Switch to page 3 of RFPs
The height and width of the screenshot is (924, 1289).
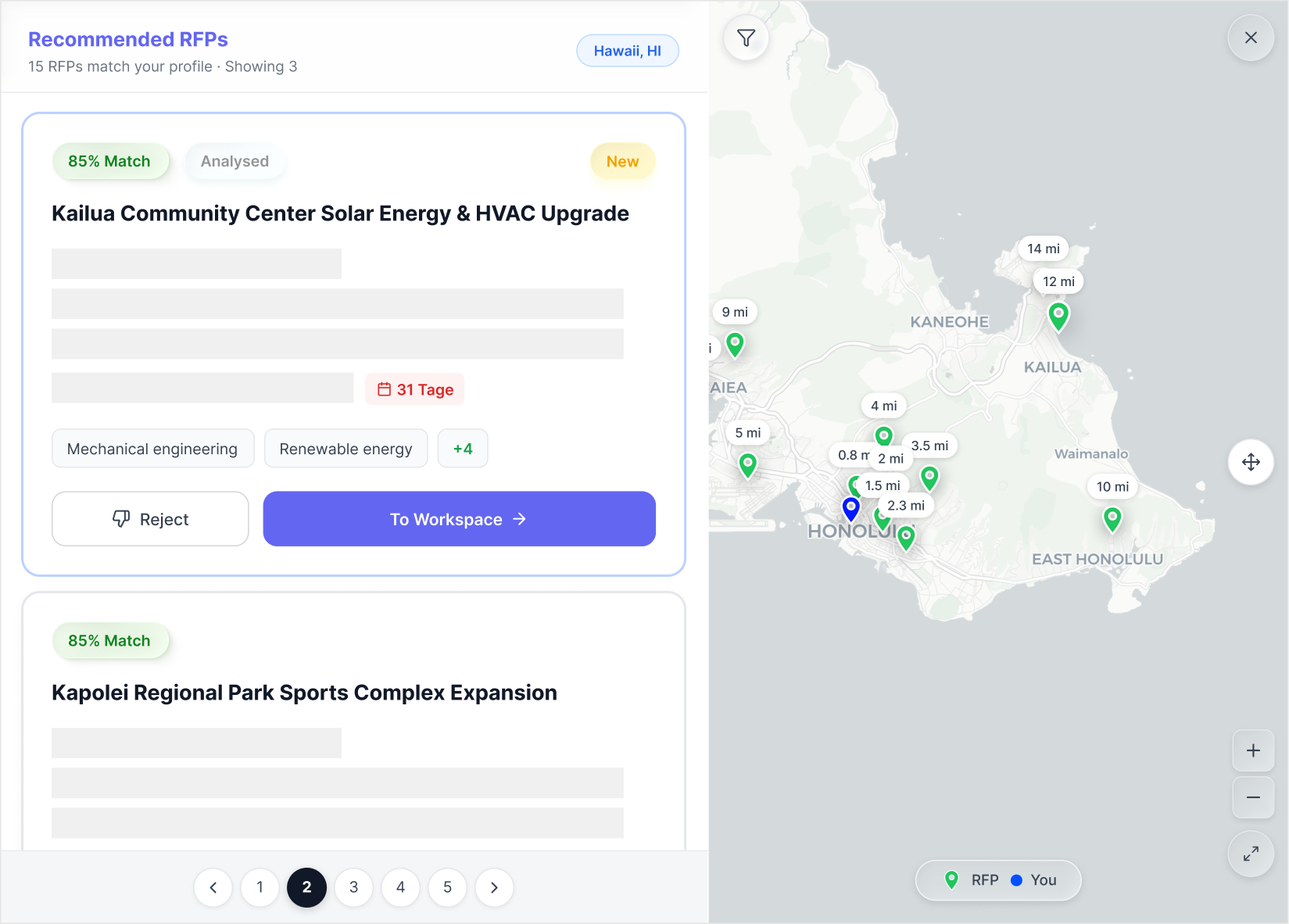tap(353, 887)
